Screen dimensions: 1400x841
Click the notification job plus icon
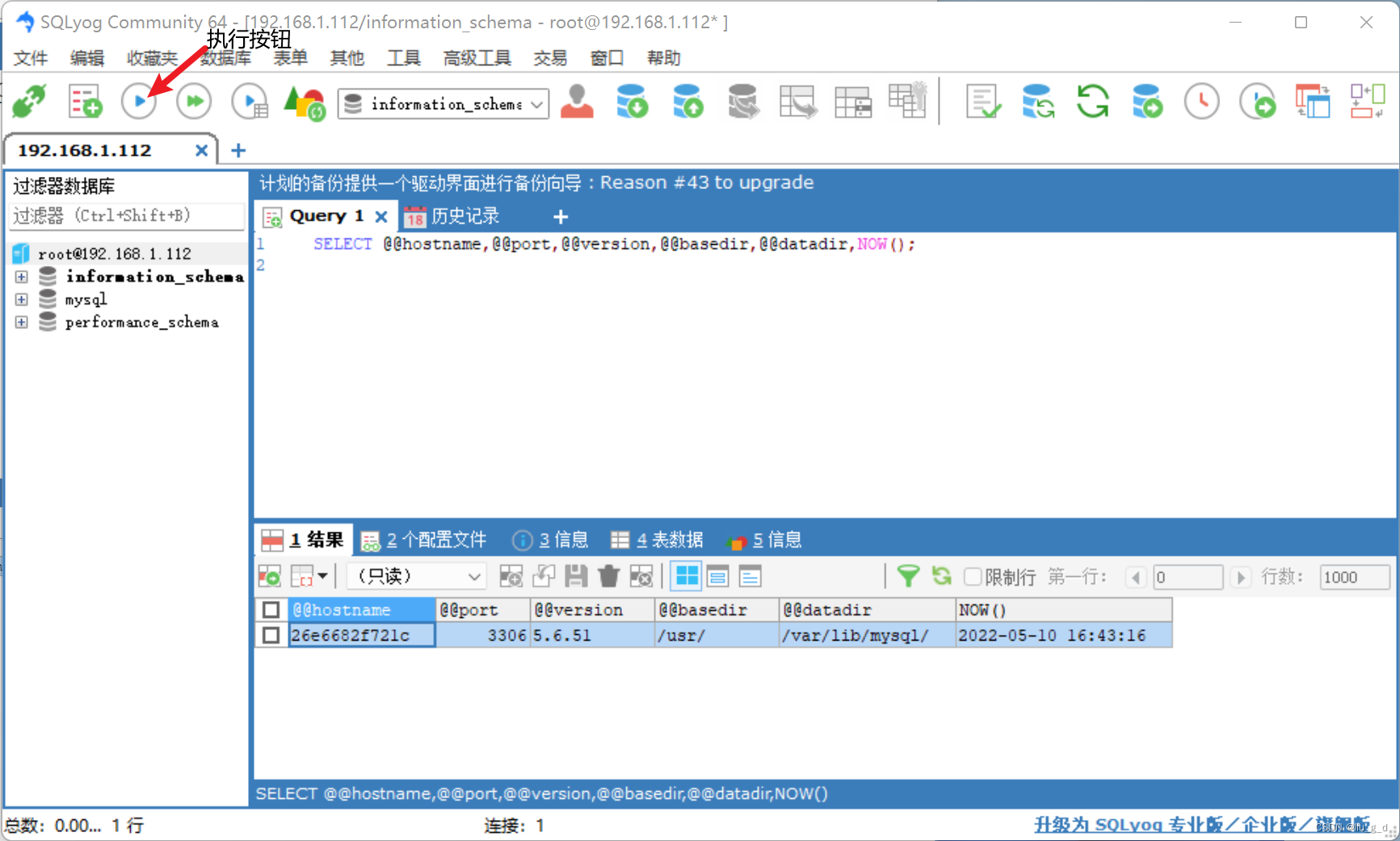click(x=1257, y=102)
